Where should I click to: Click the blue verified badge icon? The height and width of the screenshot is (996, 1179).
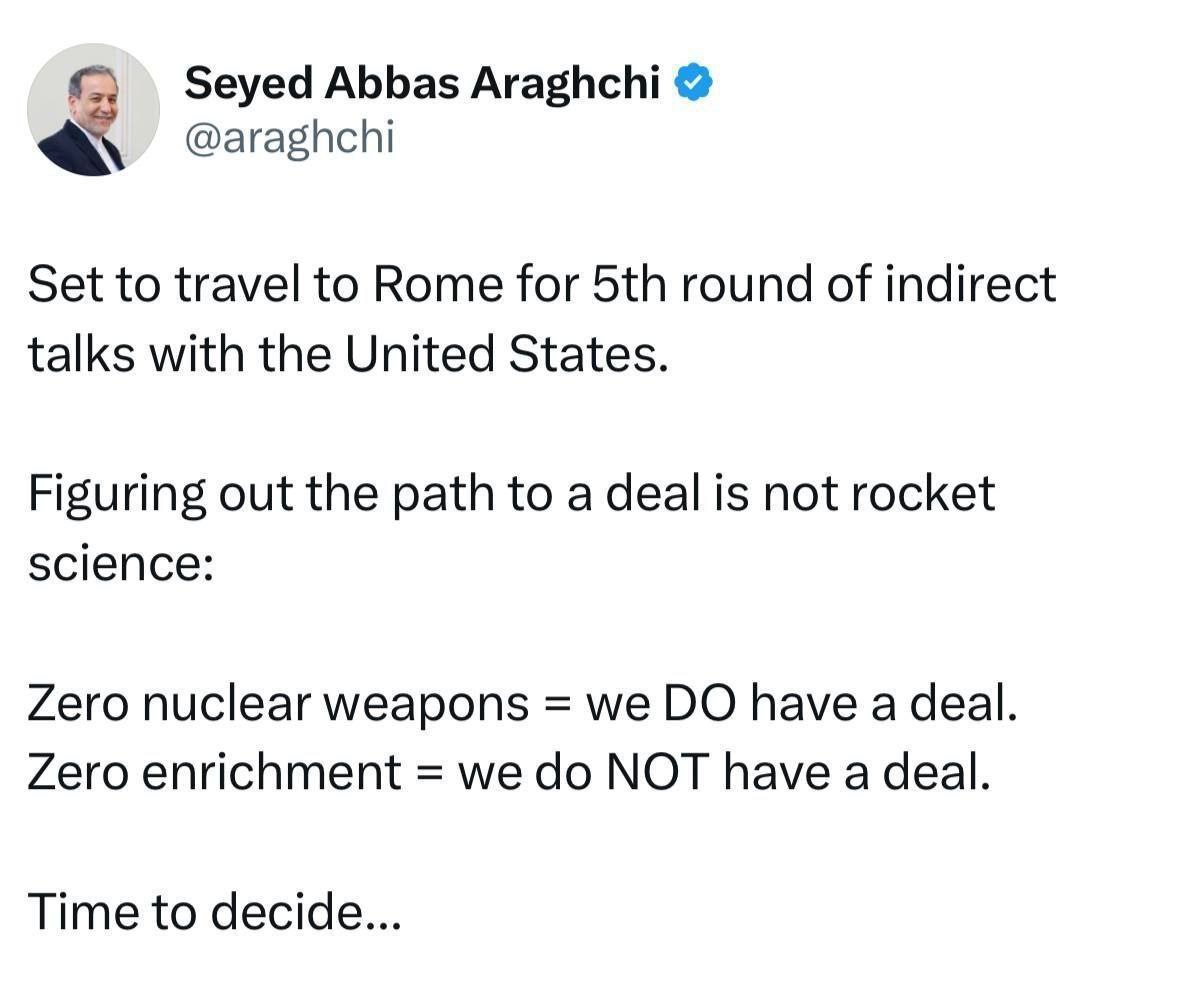(x=694, y=85)
